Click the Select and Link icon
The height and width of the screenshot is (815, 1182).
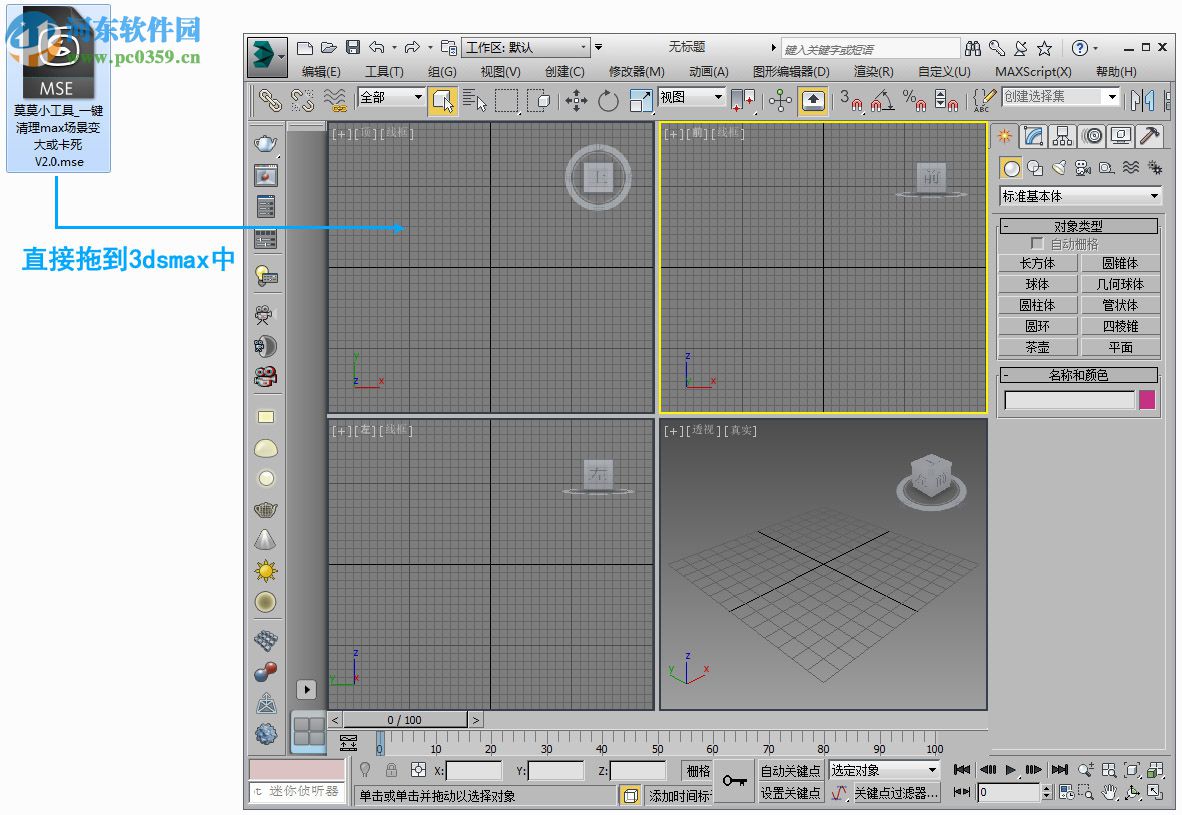pyautogui.click(x=271, y=101)
